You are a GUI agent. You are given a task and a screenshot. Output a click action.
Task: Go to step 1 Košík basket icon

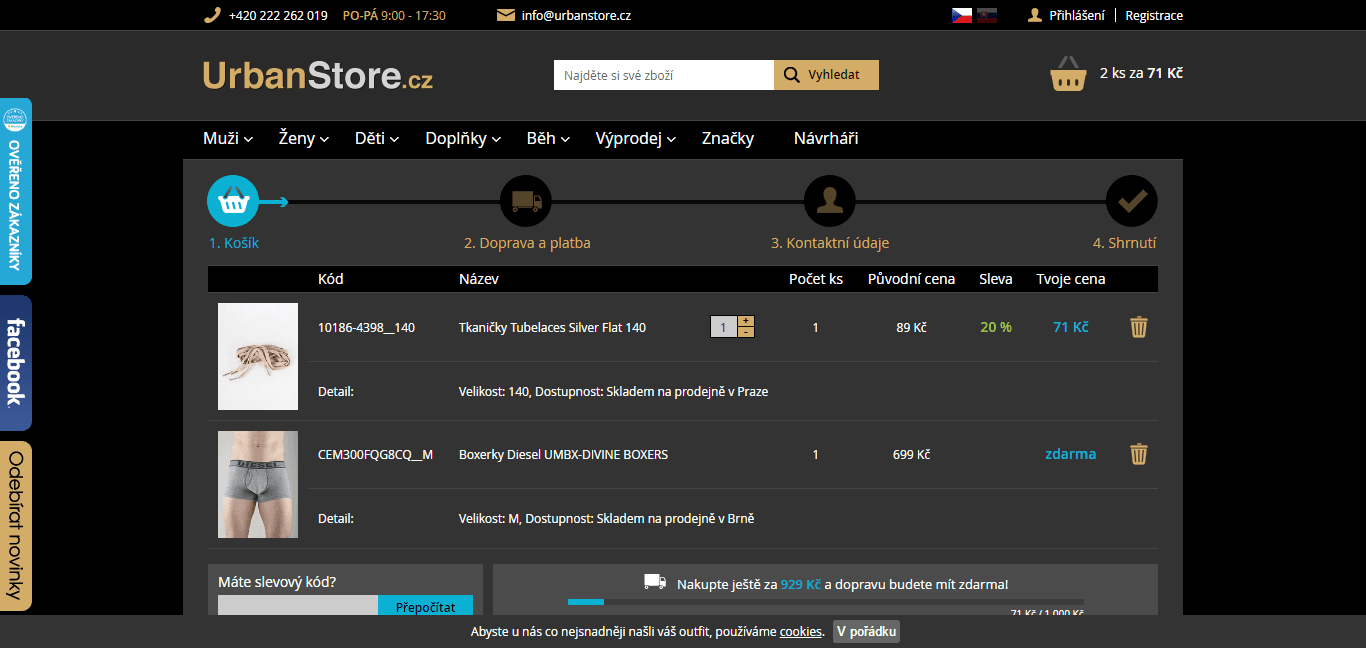pos(233,201)
